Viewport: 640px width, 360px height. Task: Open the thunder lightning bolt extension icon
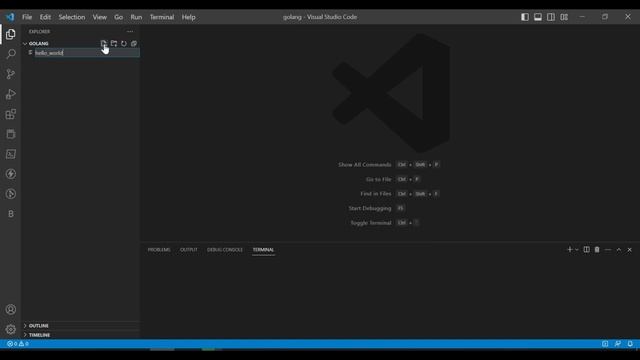pyautogui.click(x=11, y=174)
